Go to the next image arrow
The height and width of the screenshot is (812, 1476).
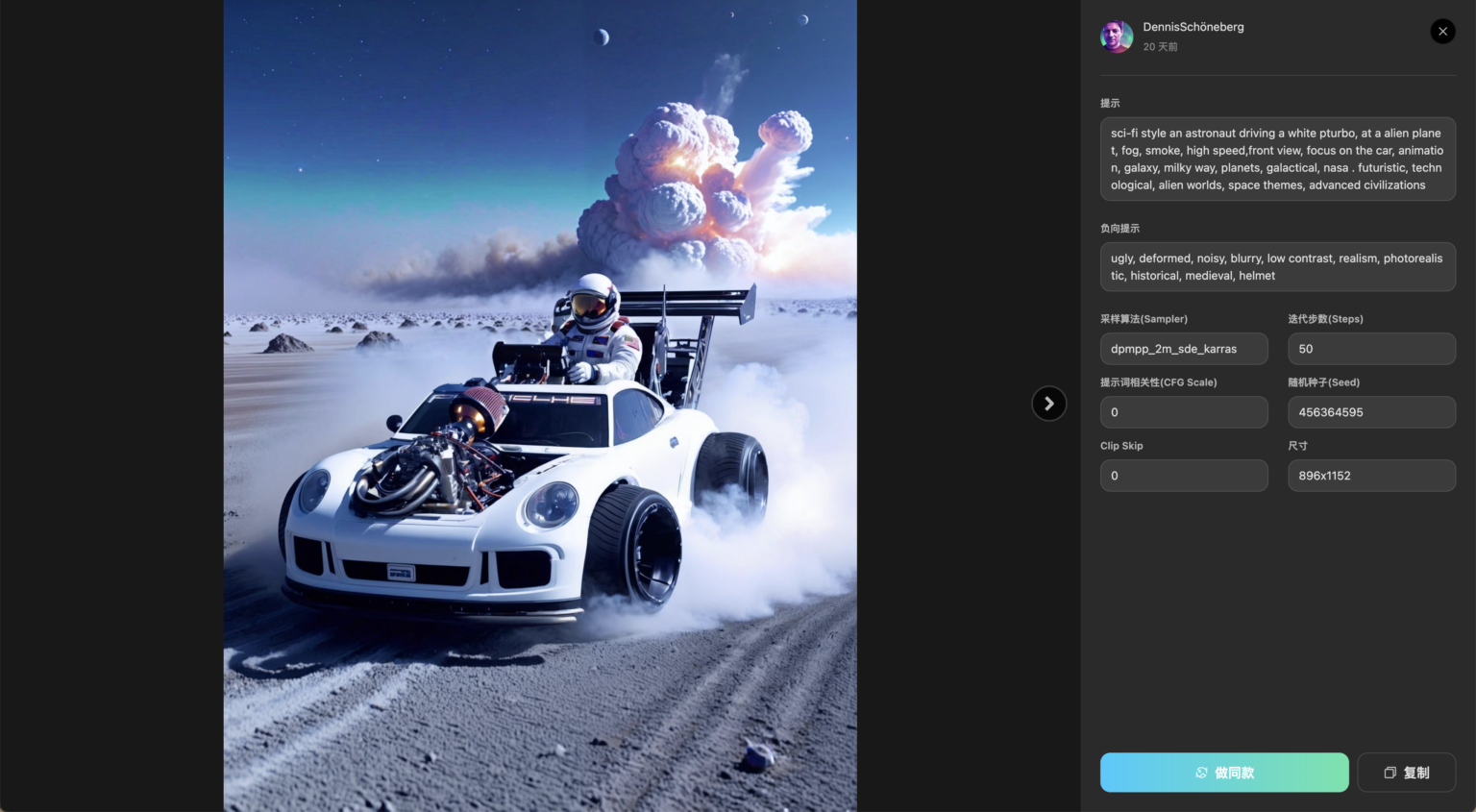coord(1048,404)
